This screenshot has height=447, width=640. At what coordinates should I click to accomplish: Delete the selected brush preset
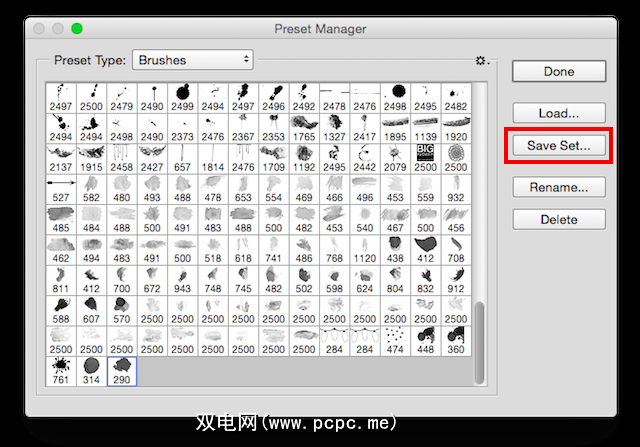(x=559, y=220)
